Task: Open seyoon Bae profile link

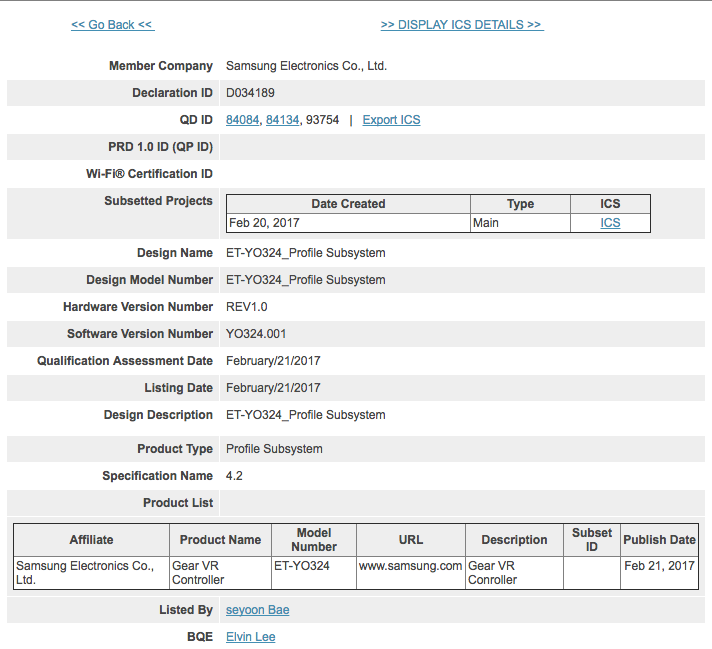Action: coord(257,610)
